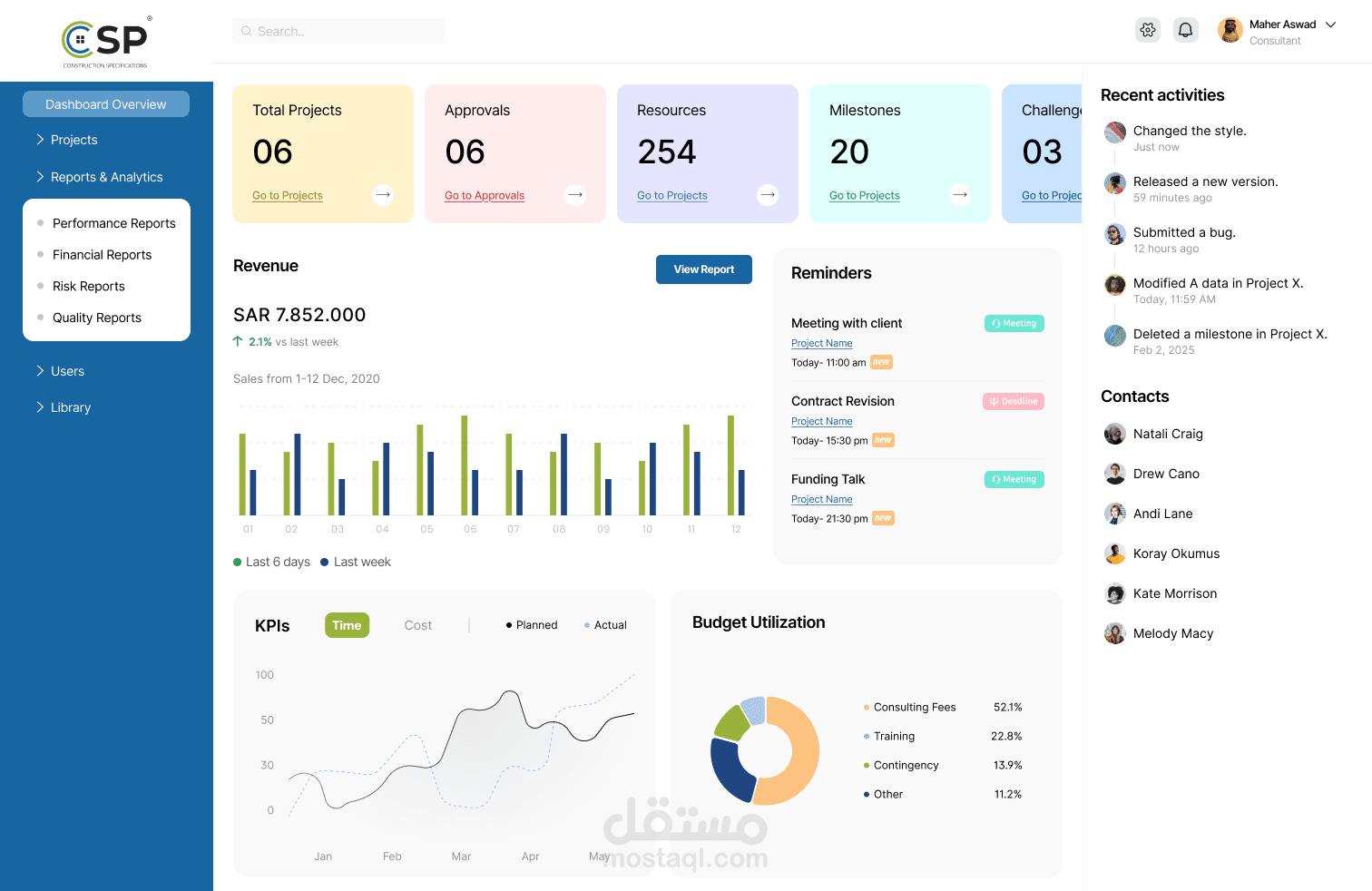Expand the Users sidebar section

(x=60, y=371)
